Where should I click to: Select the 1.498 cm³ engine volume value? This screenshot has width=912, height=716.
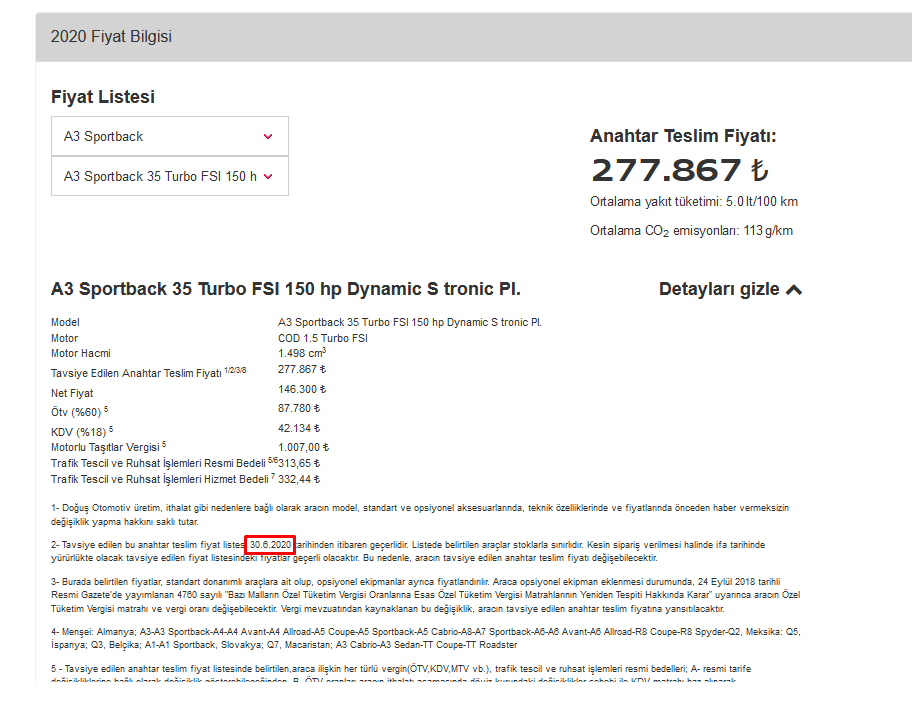[x=302, y=353]
